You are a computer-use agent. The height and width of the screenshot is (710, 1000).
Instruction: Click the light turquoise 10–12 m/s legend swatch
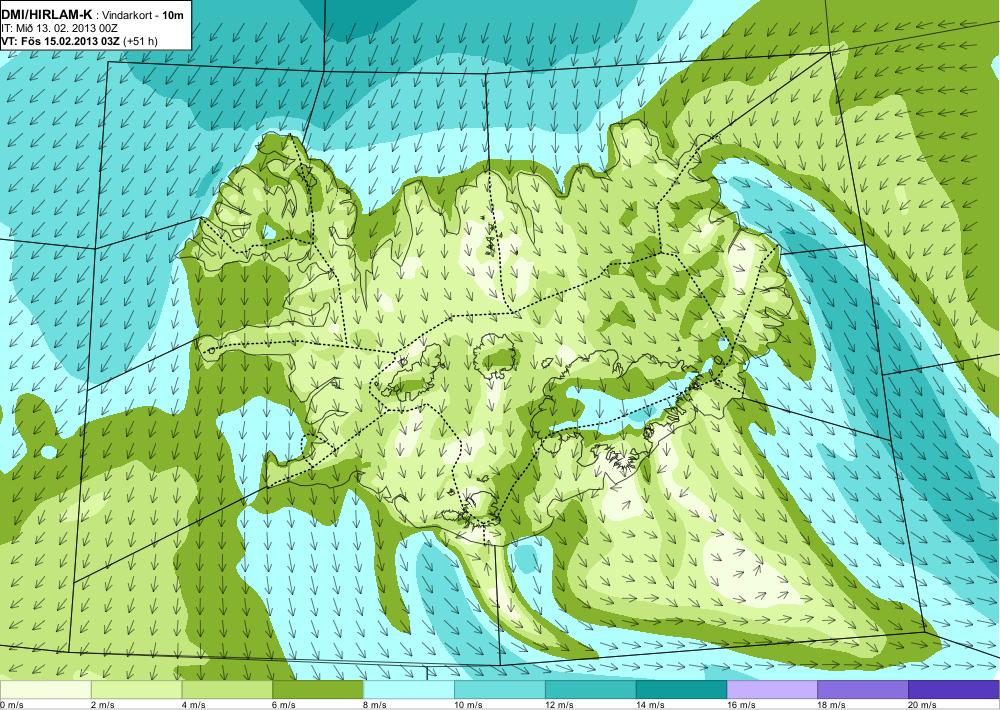click(499, 690)
